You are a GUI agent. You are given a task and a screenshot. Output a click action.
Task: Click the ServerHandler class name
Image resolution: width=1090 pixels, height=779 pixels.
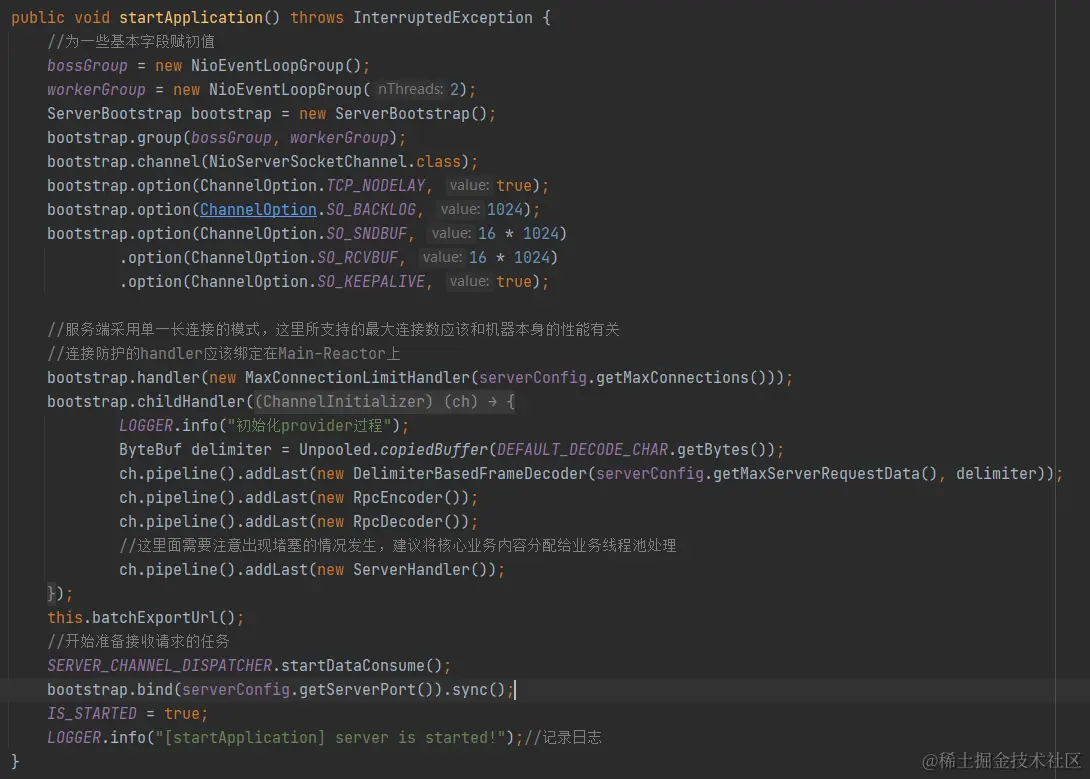pyautogui.click(x=412, y=569)
